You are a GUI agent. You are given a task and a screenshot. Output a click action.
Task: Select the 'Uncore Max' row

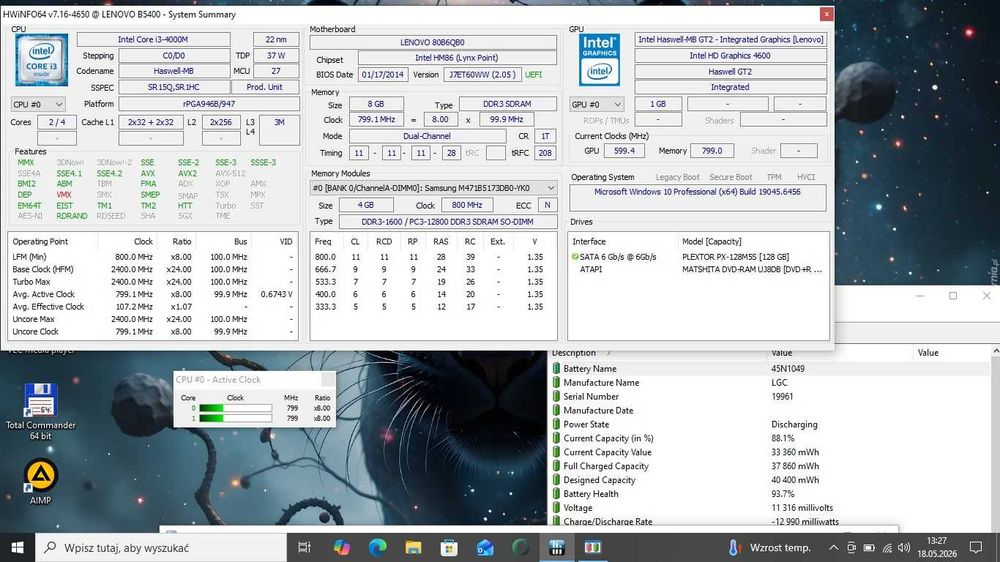[152, 319]
